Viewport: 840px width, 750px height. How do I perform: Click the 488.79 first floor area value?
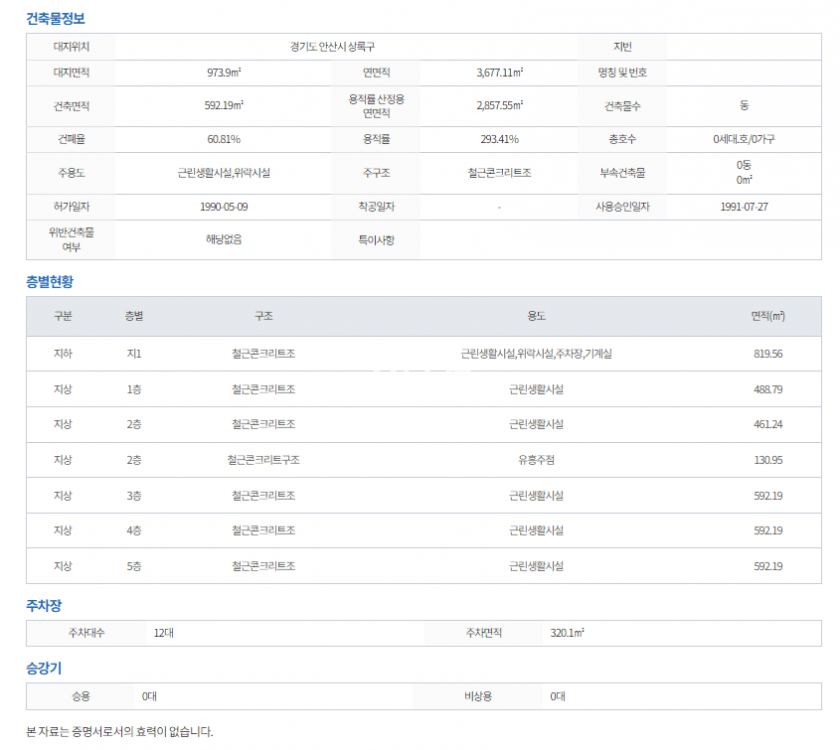pos(768,389)
